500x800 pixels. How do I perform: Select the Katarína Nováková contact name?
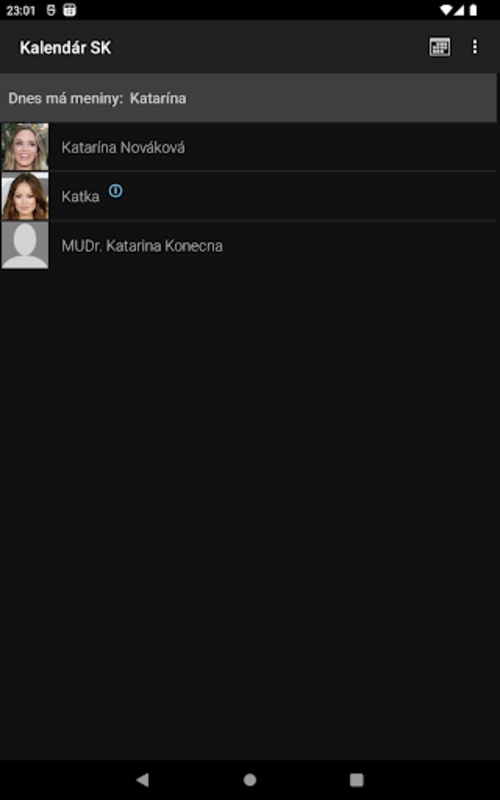tap(123, 147)
